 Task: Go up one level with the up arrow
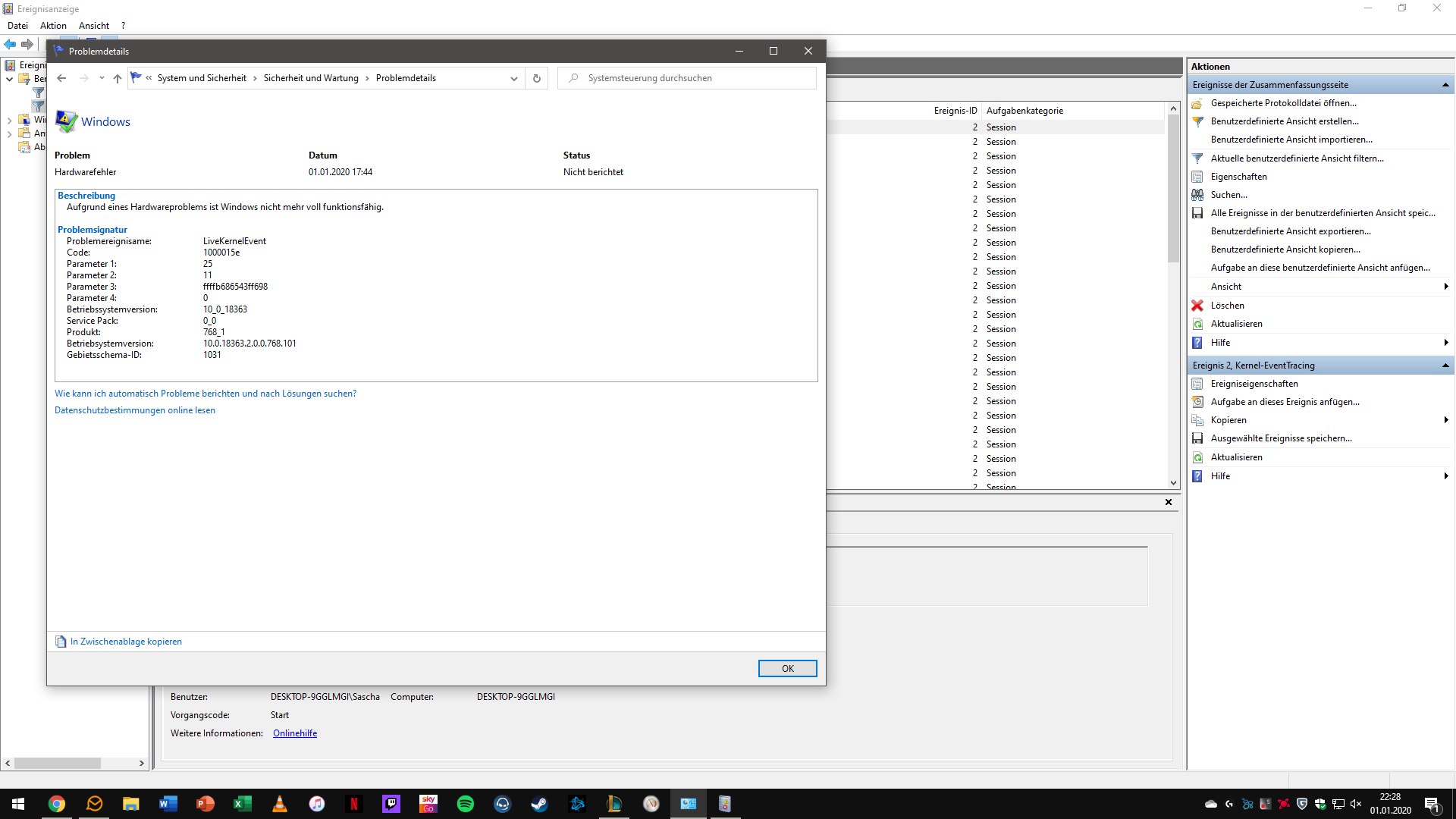click(117, 78)
